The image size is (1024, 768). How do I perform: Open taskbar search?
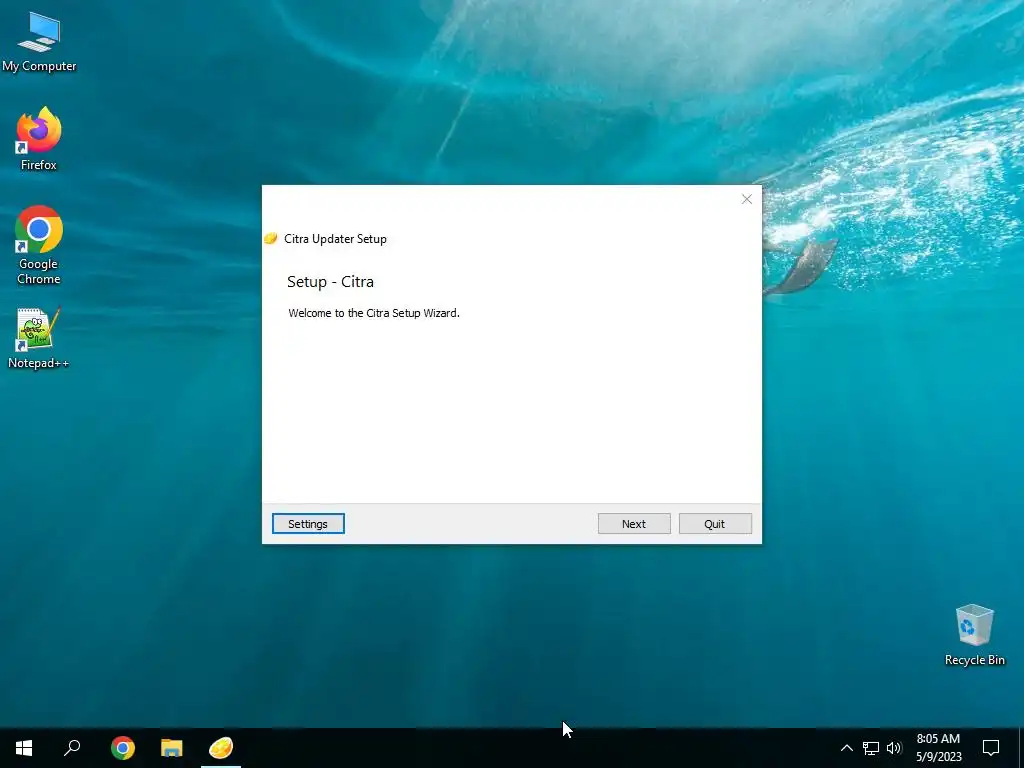pos(72,748)
